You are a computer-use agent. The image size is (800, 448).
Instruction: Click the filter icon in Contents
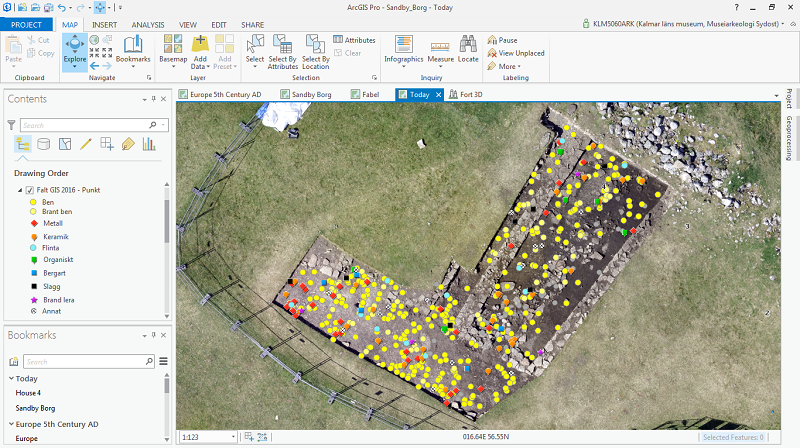11,125
